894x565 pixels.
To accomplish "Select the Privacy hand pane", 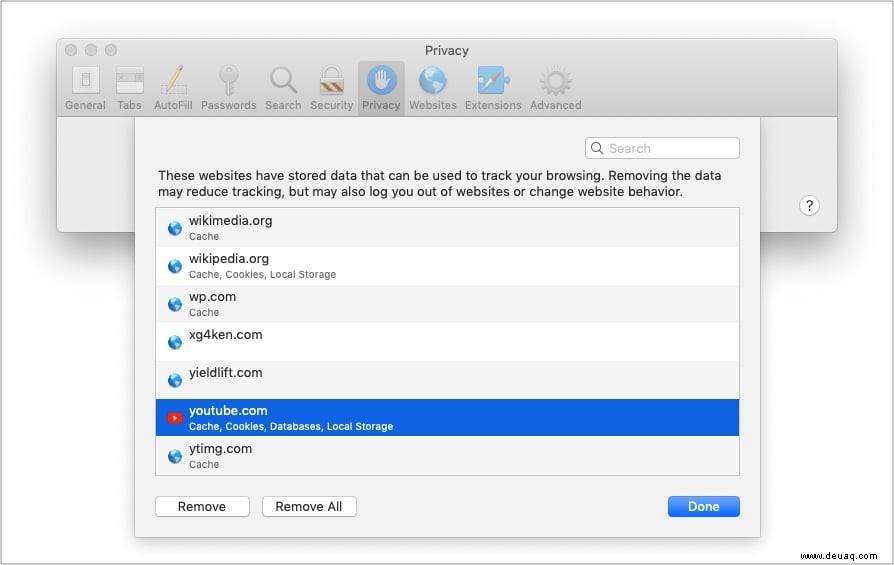I will pos(381,88).
